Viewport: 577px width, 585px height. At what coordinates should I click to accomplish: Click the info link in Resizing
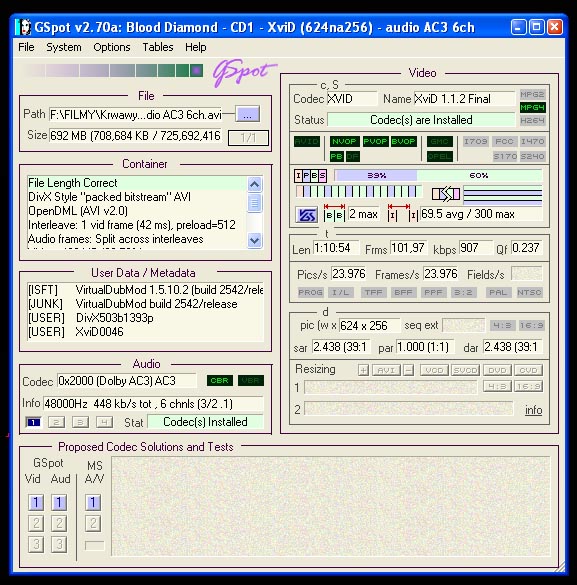pyautogui.click(x=533, y=410)
